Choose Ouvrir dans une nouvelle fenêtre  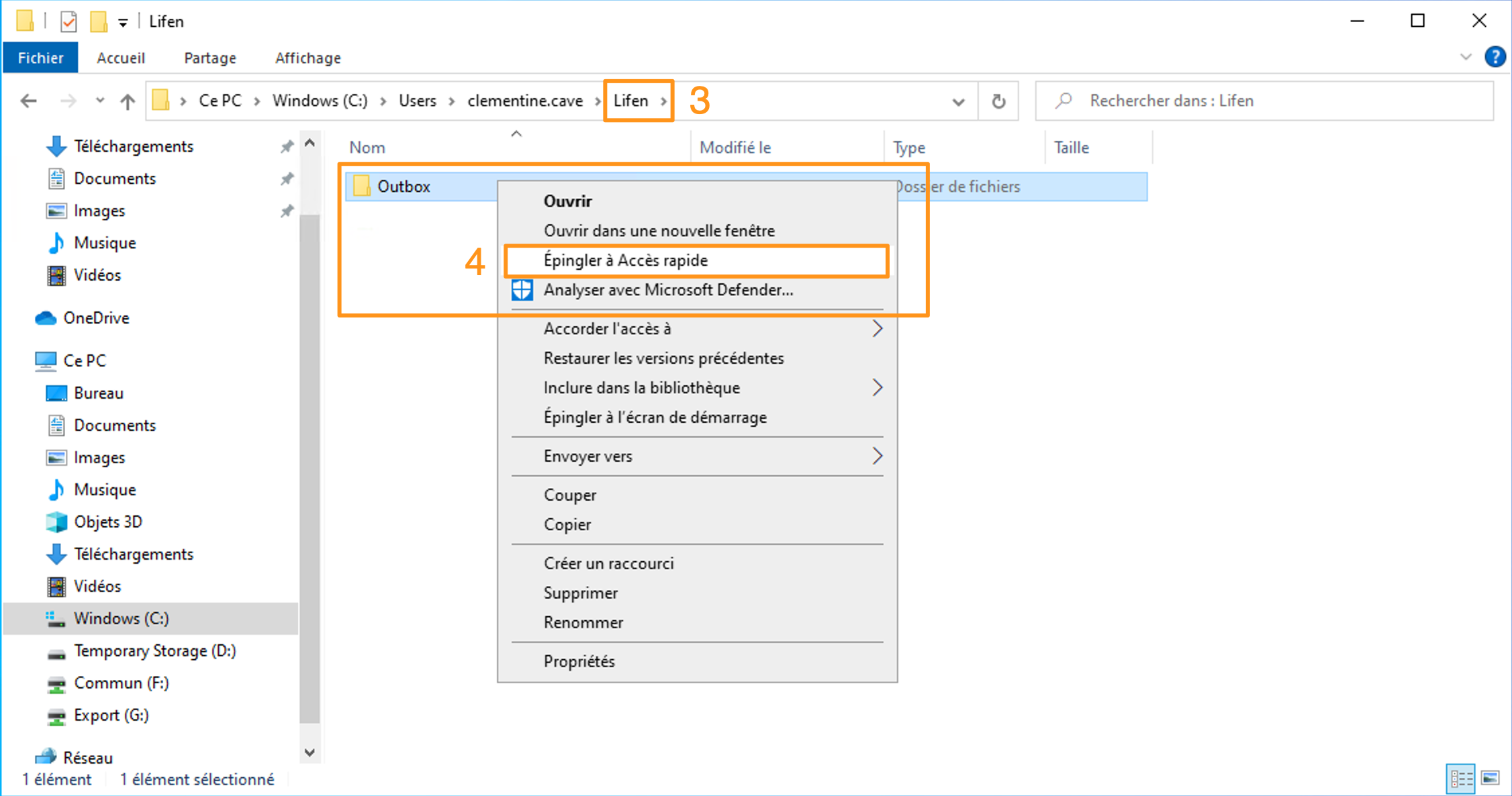point(697,231)
